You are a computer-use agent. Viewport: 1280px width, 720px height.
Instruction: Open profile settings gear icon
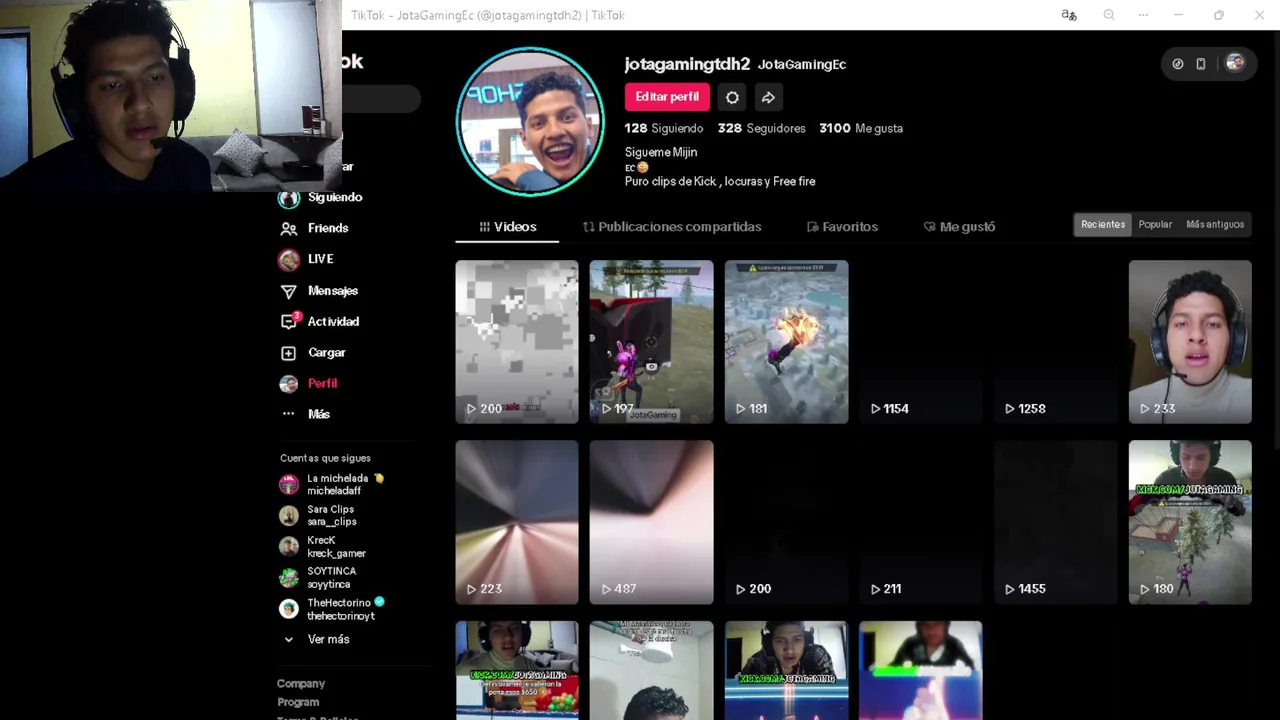pos(732,97)
